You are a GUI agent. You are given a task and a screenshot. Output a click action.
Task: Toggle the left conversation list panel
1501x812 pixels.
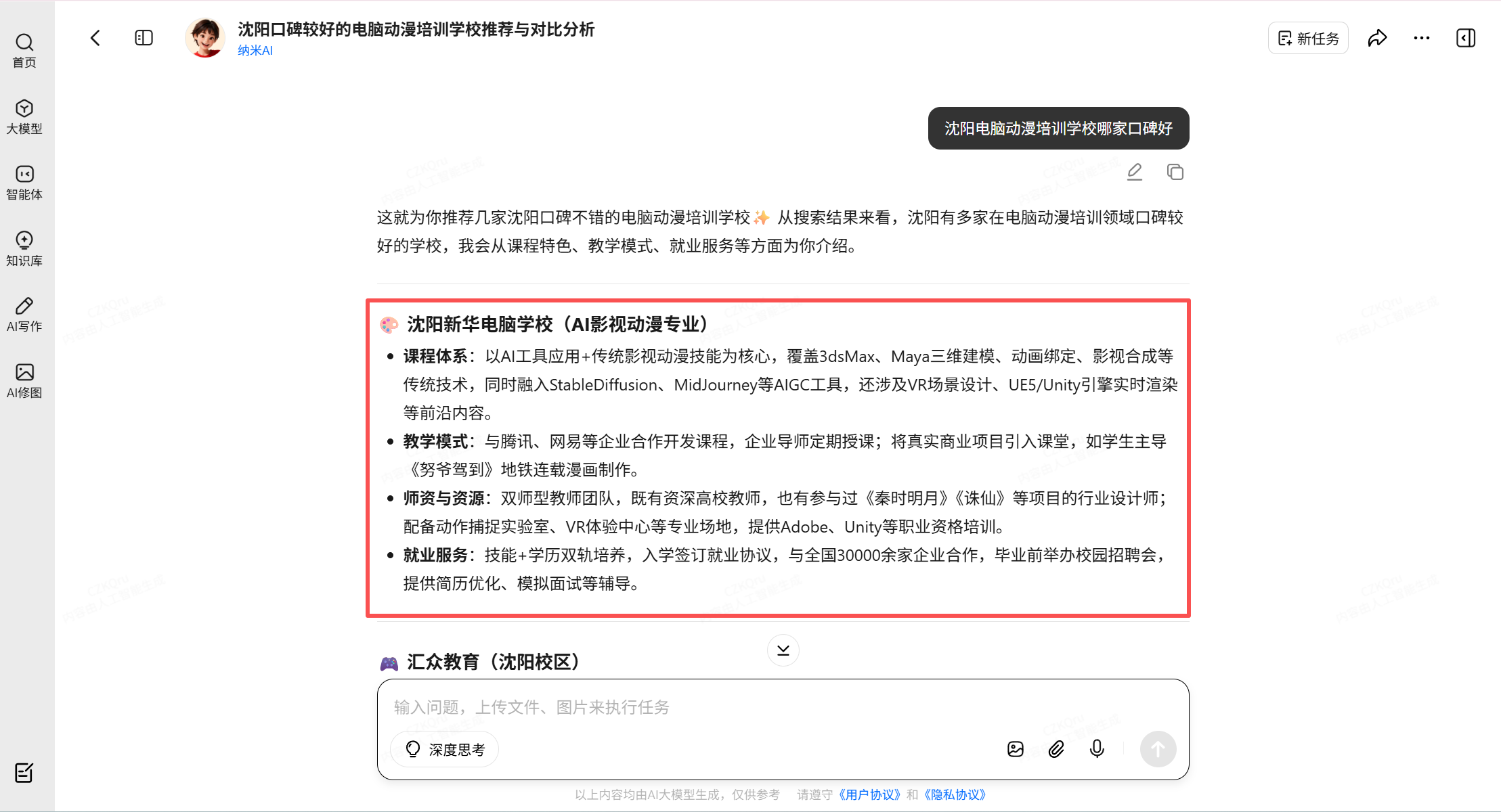pyautogui.click(x=144, y=38)
